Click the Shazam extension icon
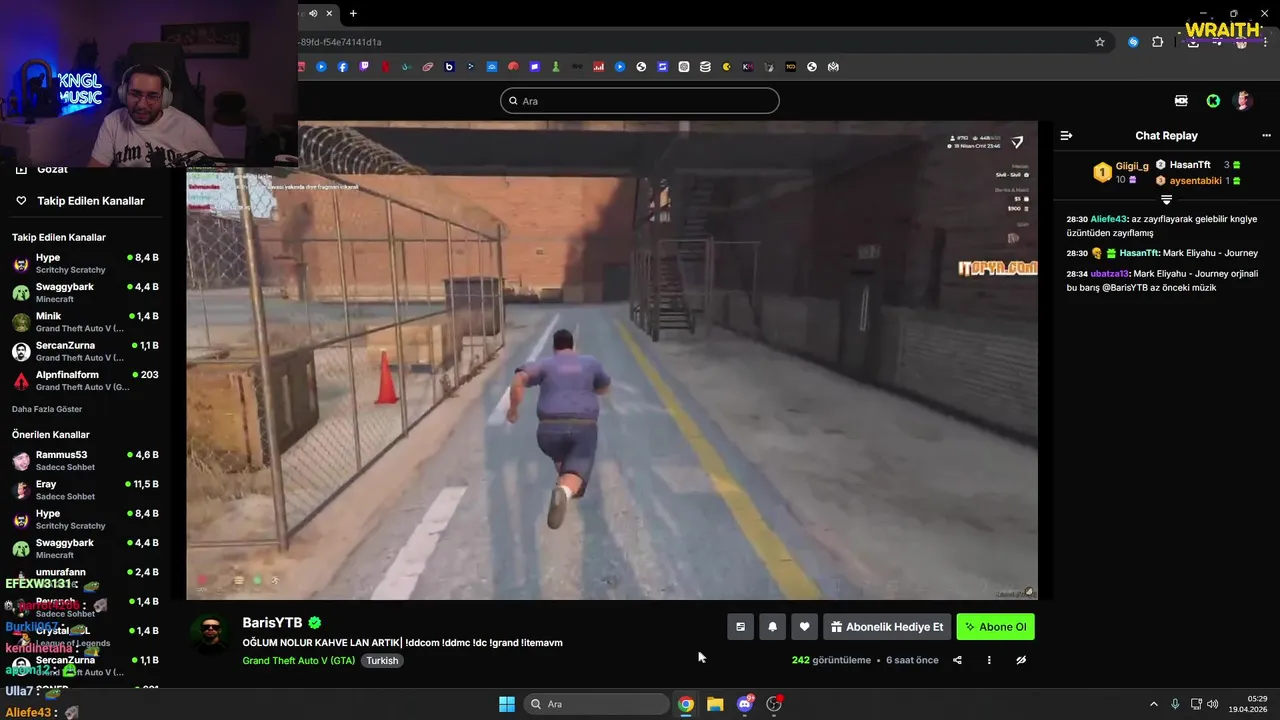 pyautogui.click(x=1133, y=42)
